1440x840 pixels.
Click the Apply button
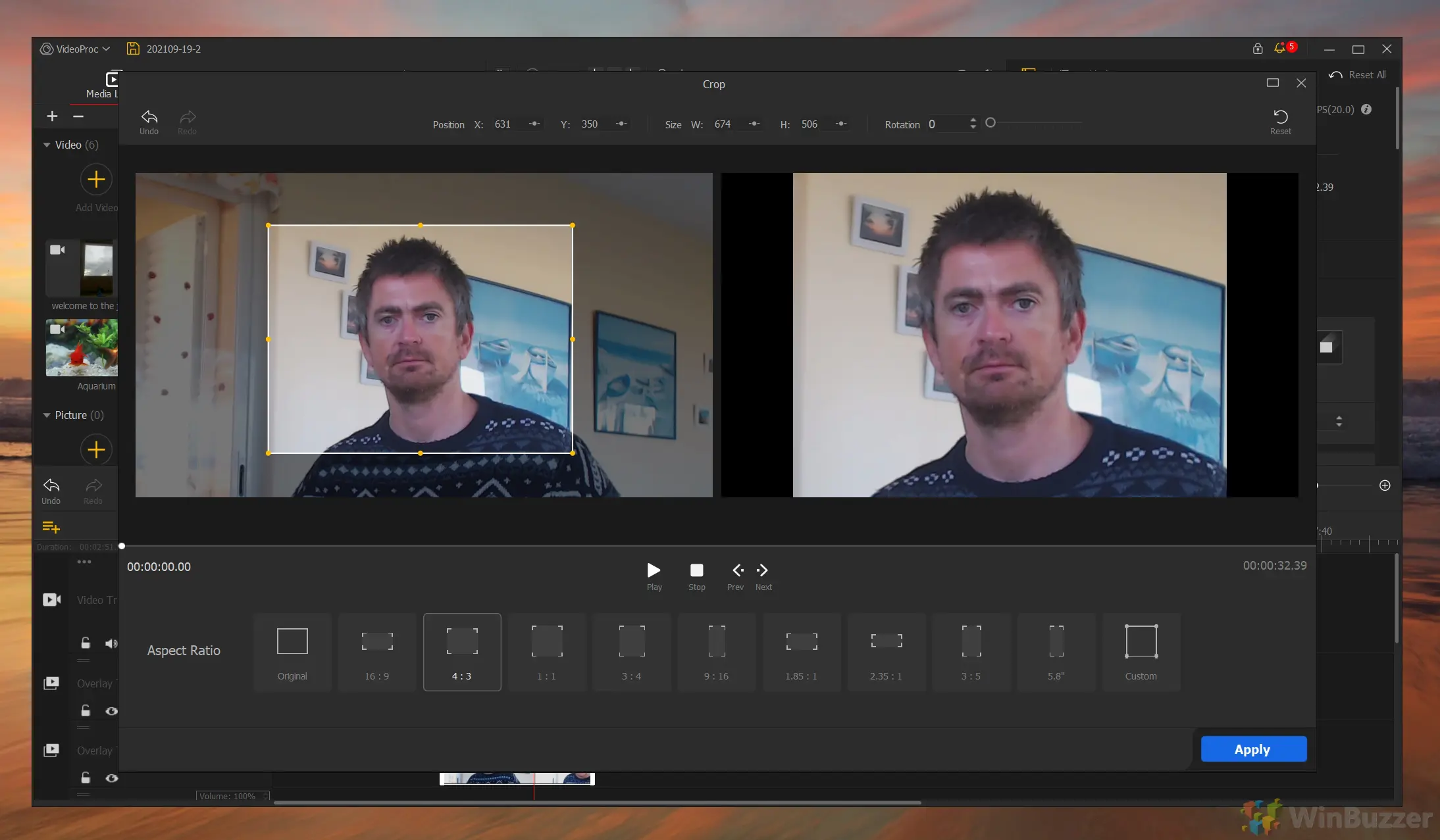click(1253, 749)
